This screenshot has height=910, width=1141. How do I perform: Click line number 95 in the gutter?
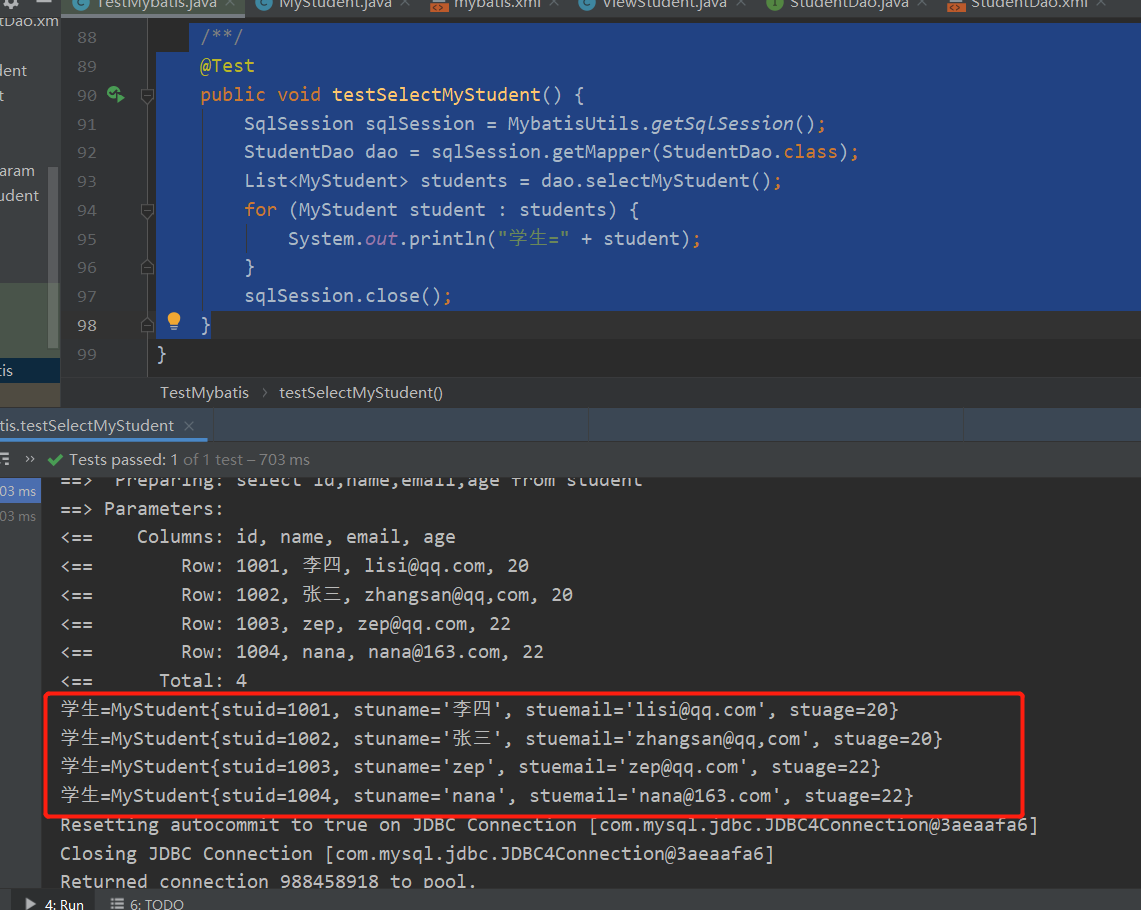pyautogui.click(x=87, y=239)
